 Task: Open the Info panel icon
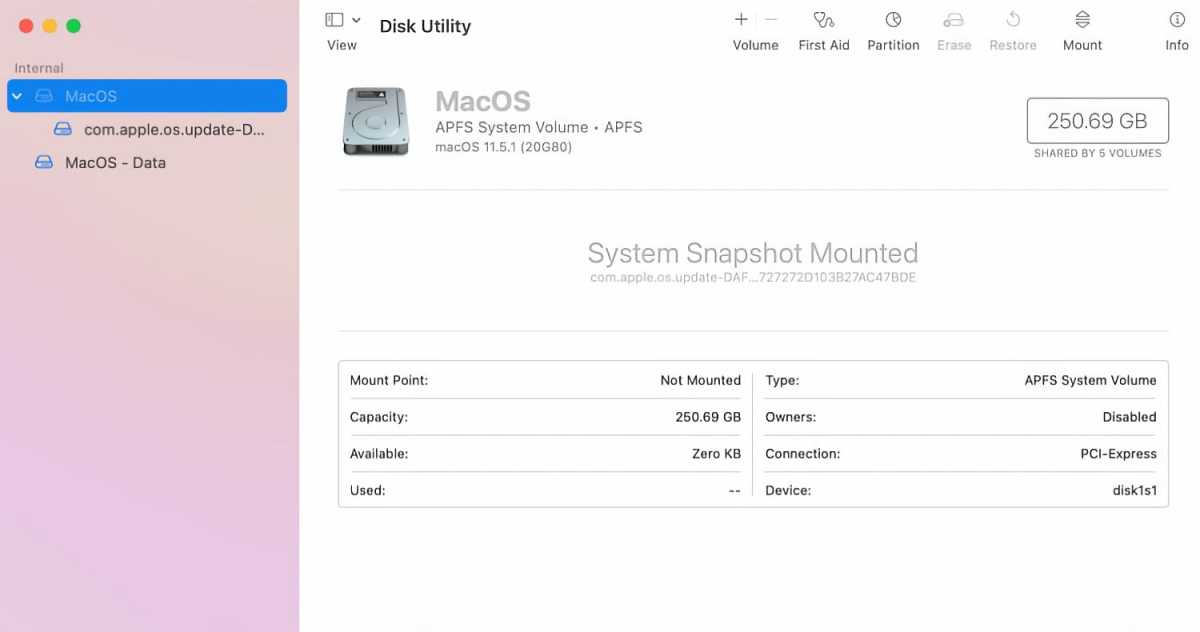(1177, 20)
